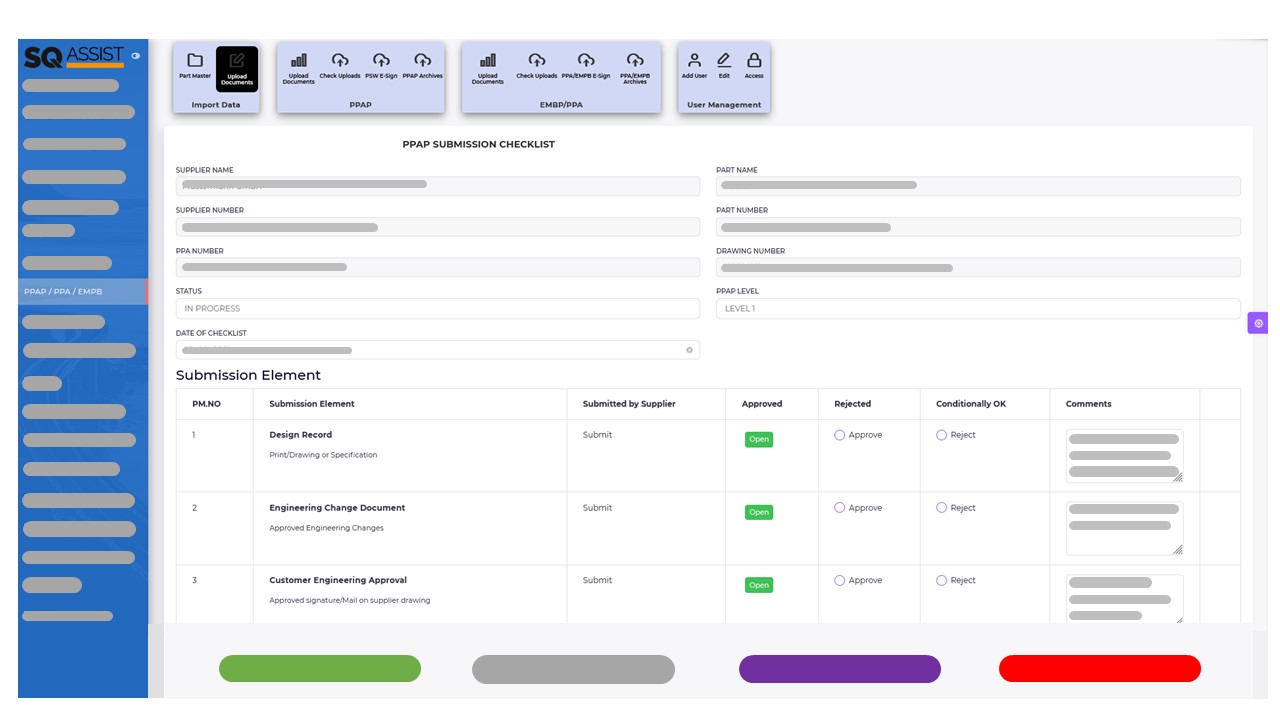Click the Status field showing IN PROGRESS

click(x=438, y=309)
